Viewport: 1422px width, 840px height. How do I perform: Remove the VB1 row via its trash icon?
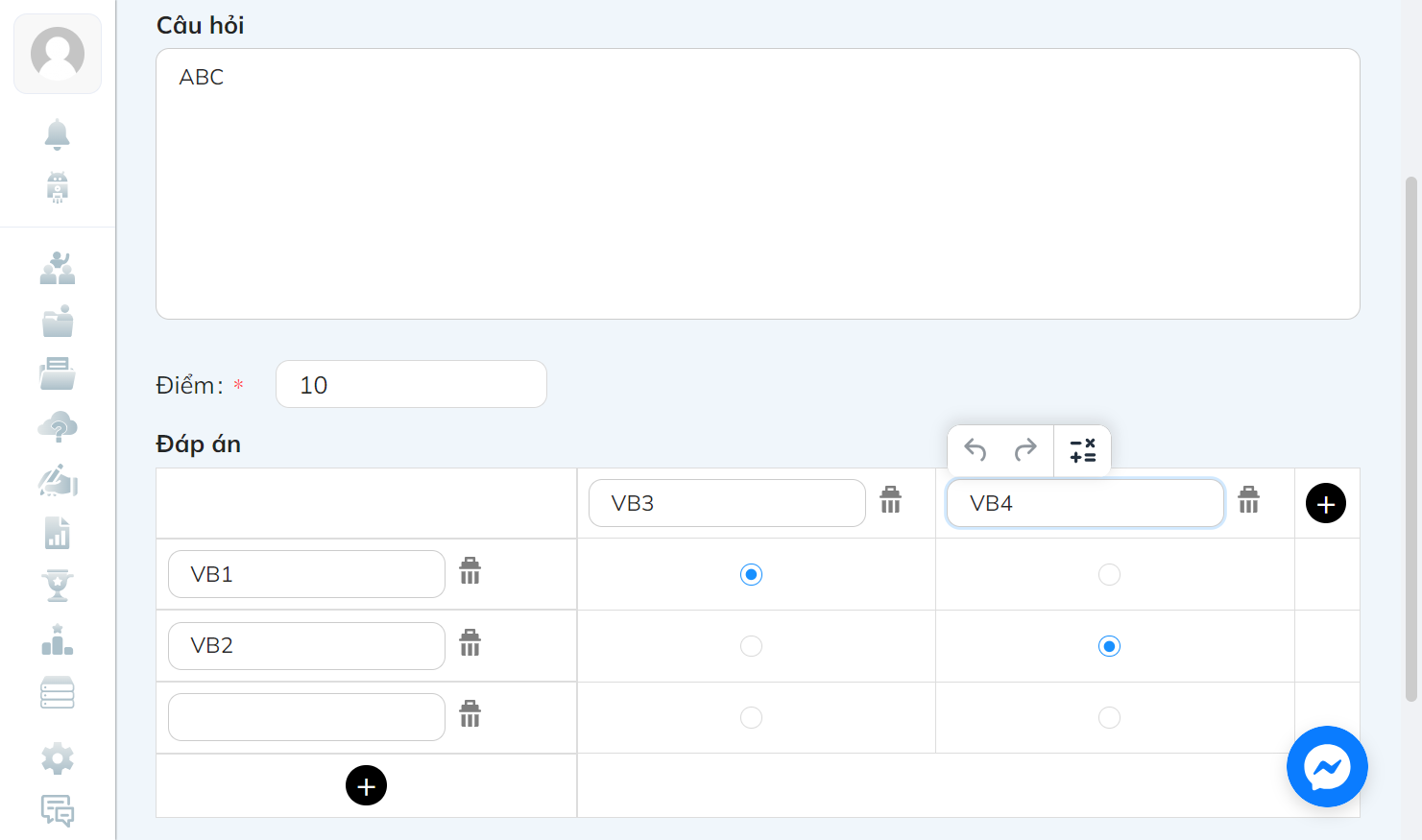point(470,570)
